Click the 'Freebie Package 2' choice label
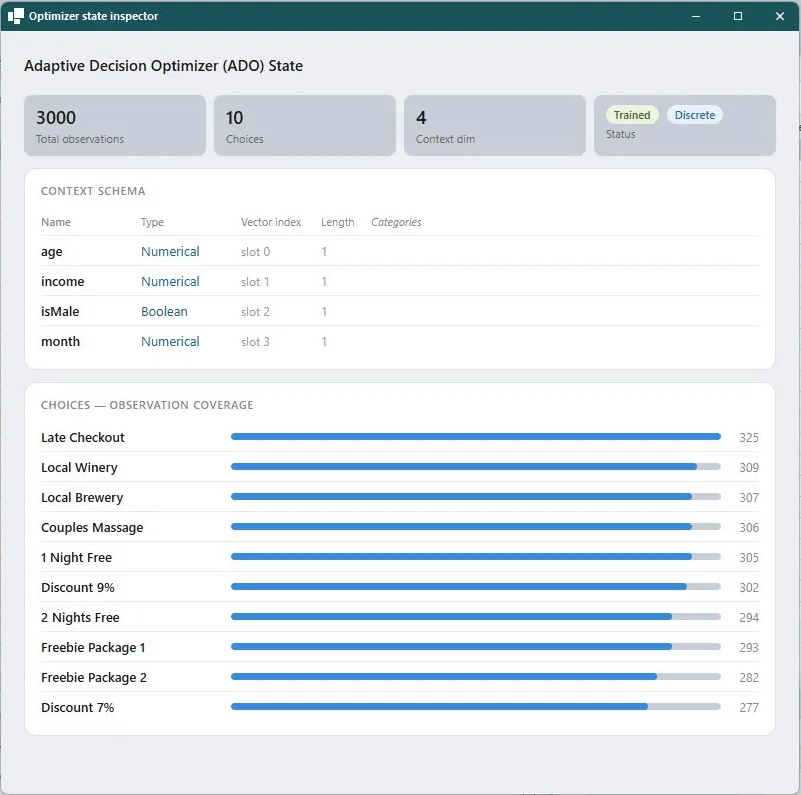The height and width of the screenshot is (795, 801). [x=93, y=677]
